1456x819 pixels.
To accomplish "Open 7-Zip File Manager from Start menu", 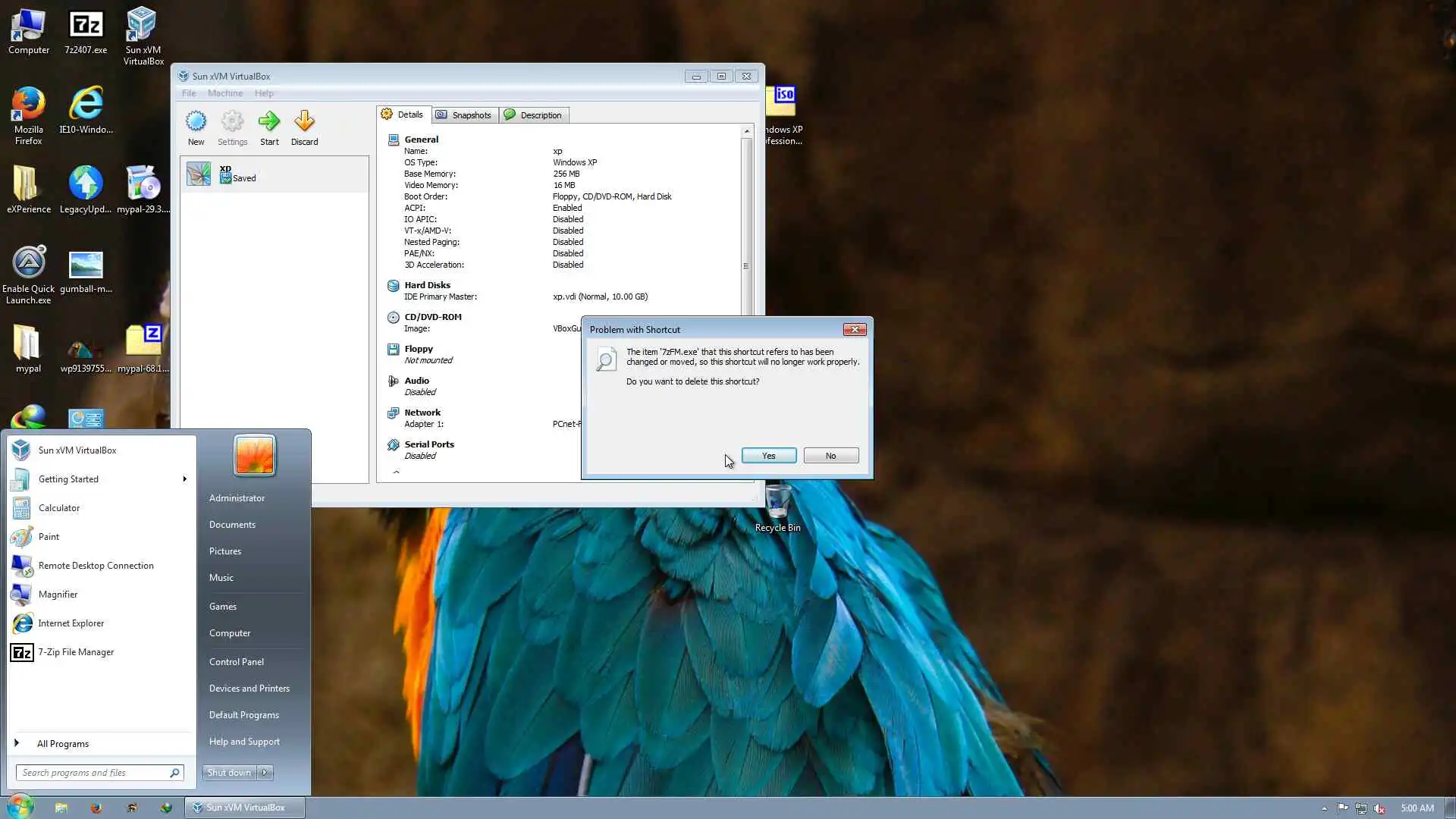I will (x=76, y=652).
